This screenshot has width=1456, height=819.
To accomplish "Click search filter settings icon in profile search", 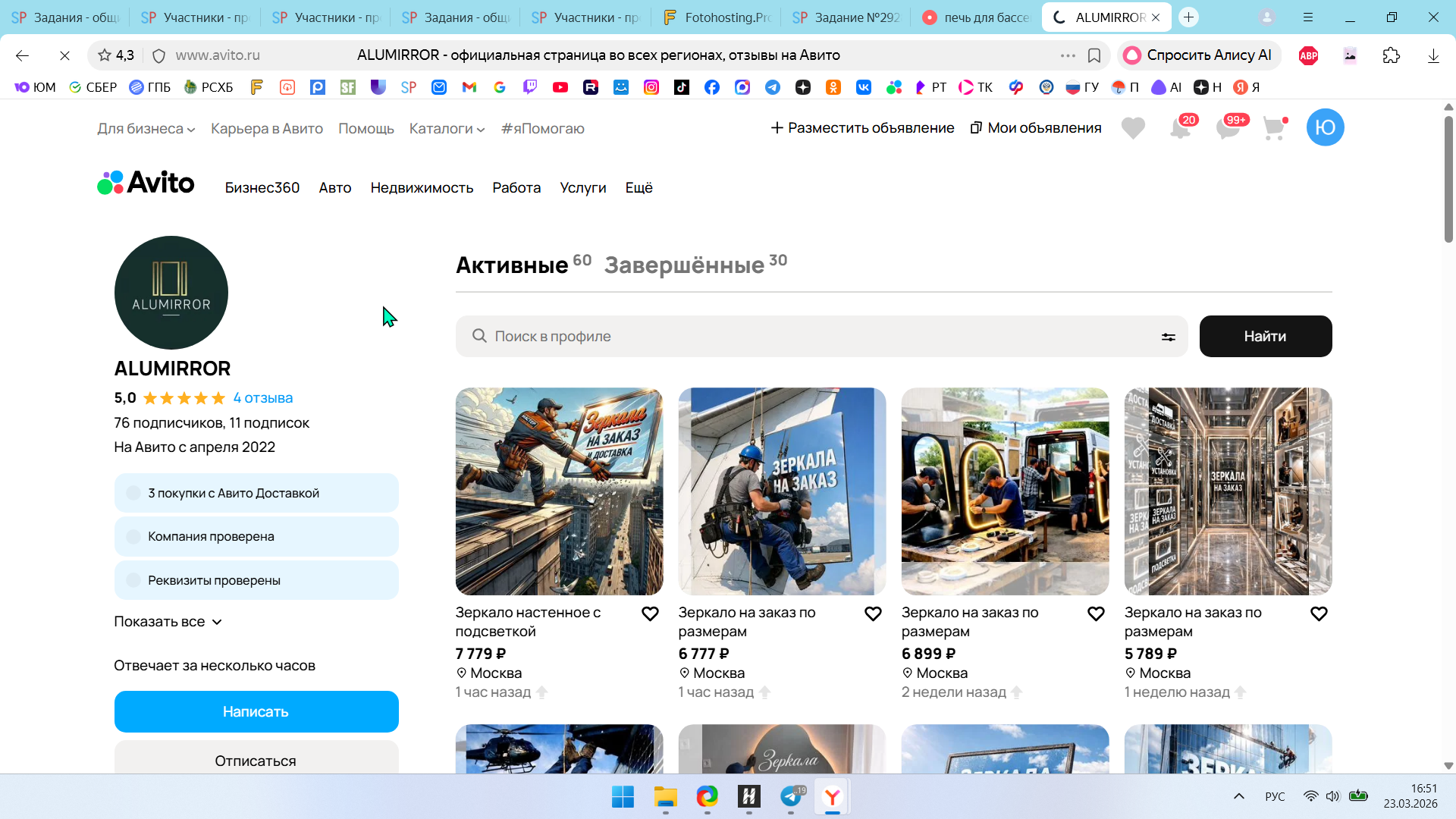I will (x=1168, y=337).
